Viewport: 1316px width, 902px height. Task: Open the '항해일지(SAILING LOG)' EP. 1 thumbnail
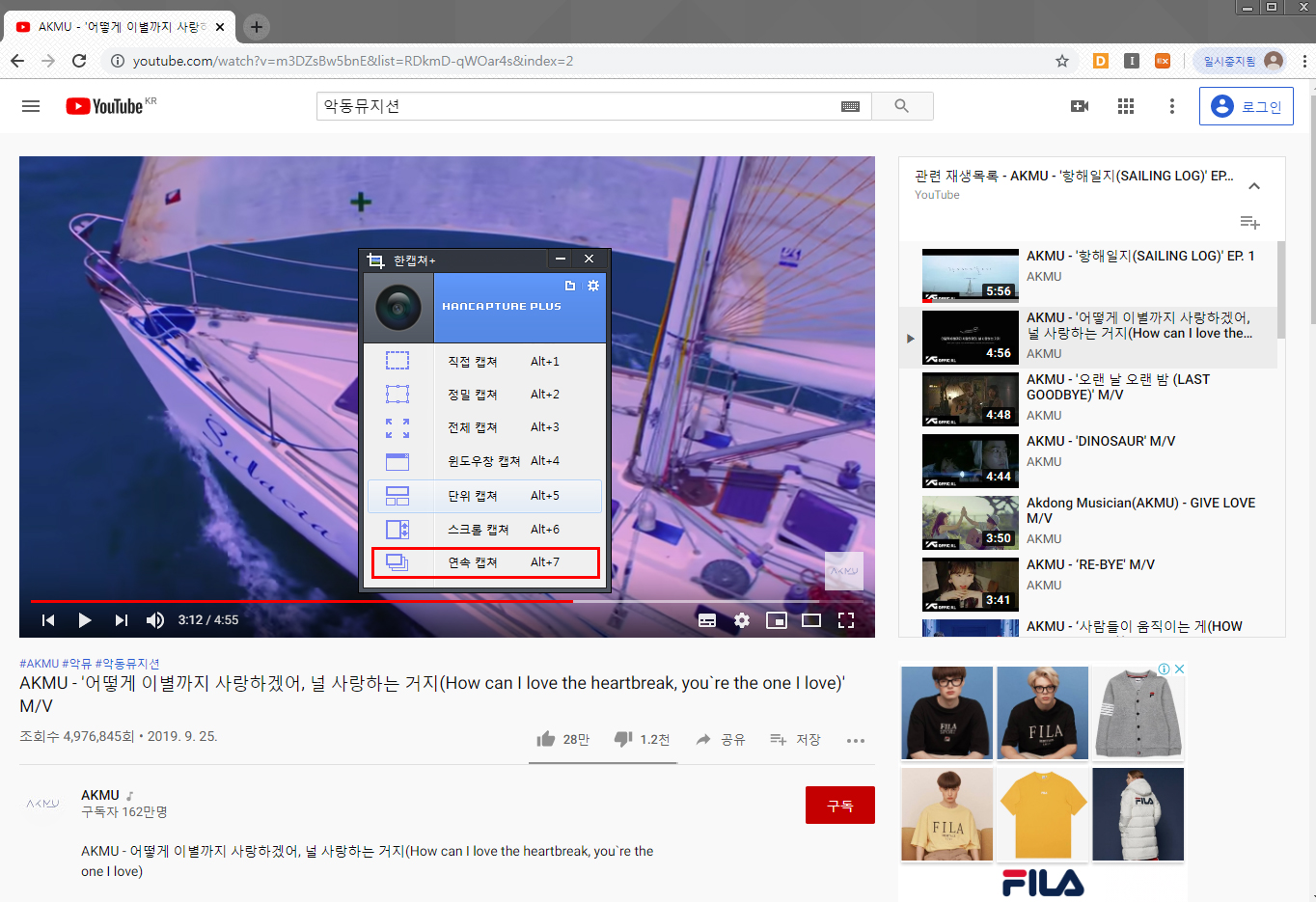971,276
